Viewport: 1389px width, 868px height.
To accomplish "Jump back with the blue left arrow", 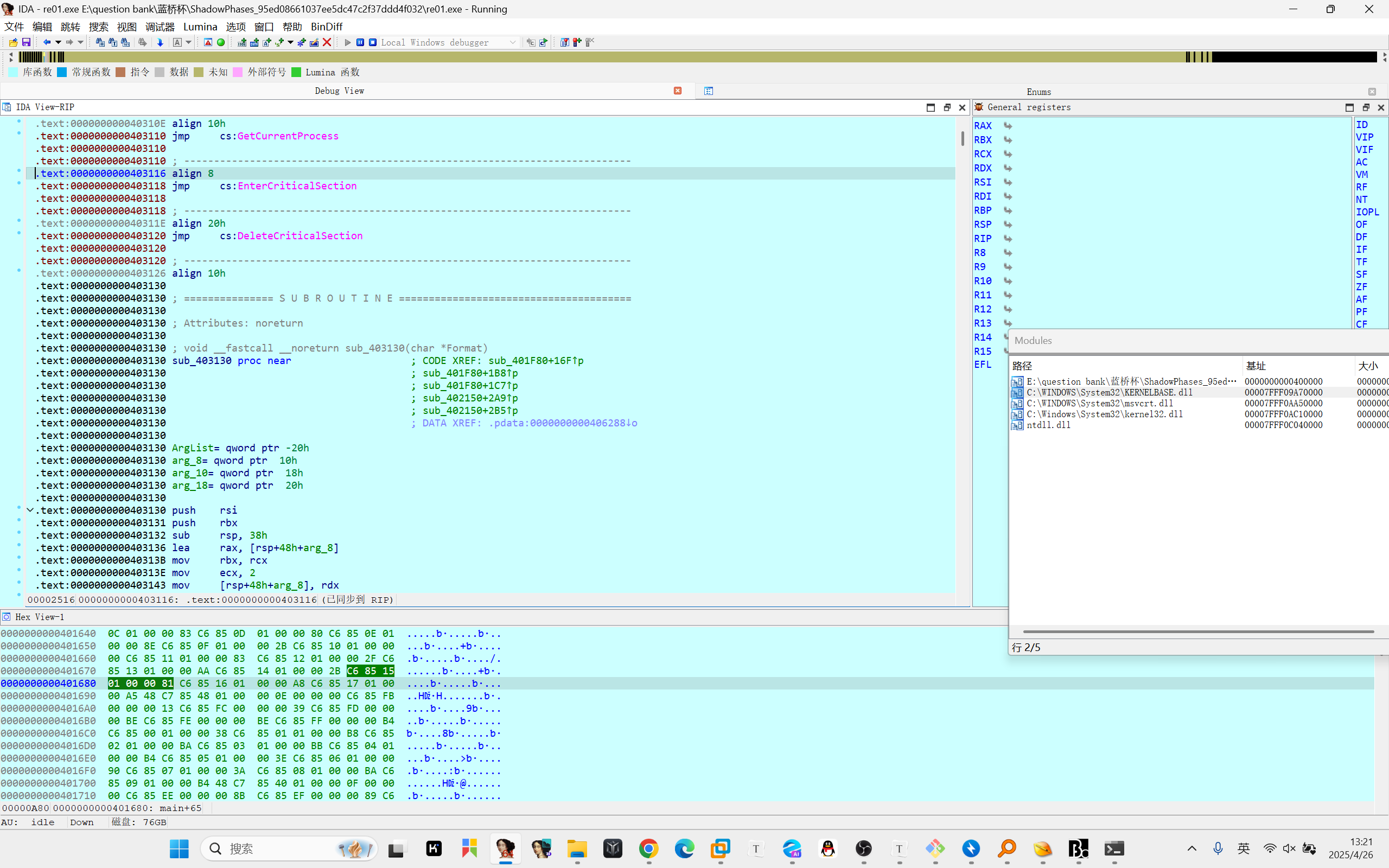I will 47,42.
